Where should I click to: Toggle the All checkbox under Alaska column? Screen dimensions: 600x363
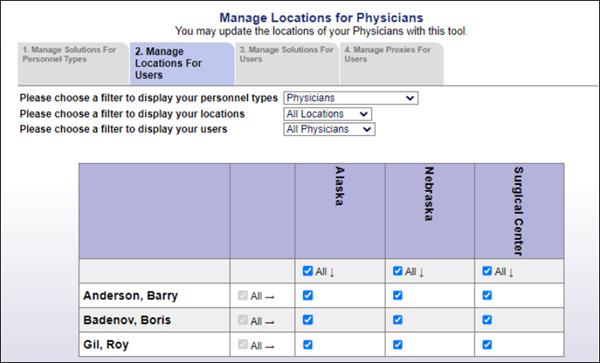308,271
